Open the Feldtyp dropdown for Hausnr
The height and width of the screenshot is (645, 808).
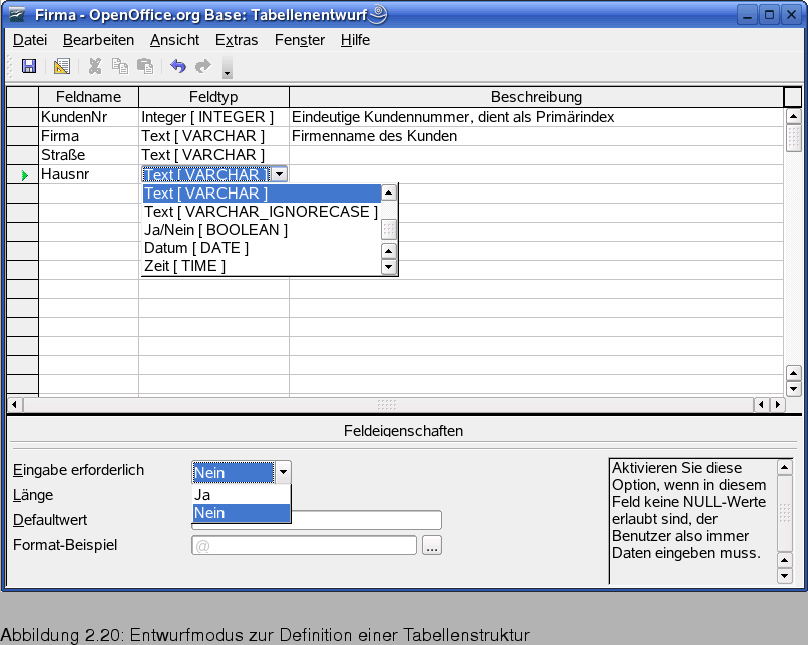[x=279, y=173]
